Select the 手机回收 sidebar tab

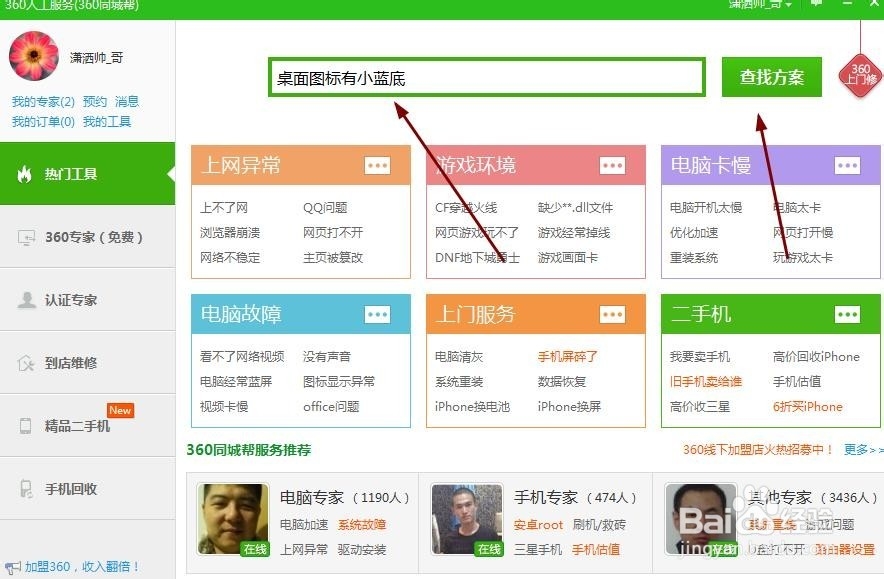87,489
